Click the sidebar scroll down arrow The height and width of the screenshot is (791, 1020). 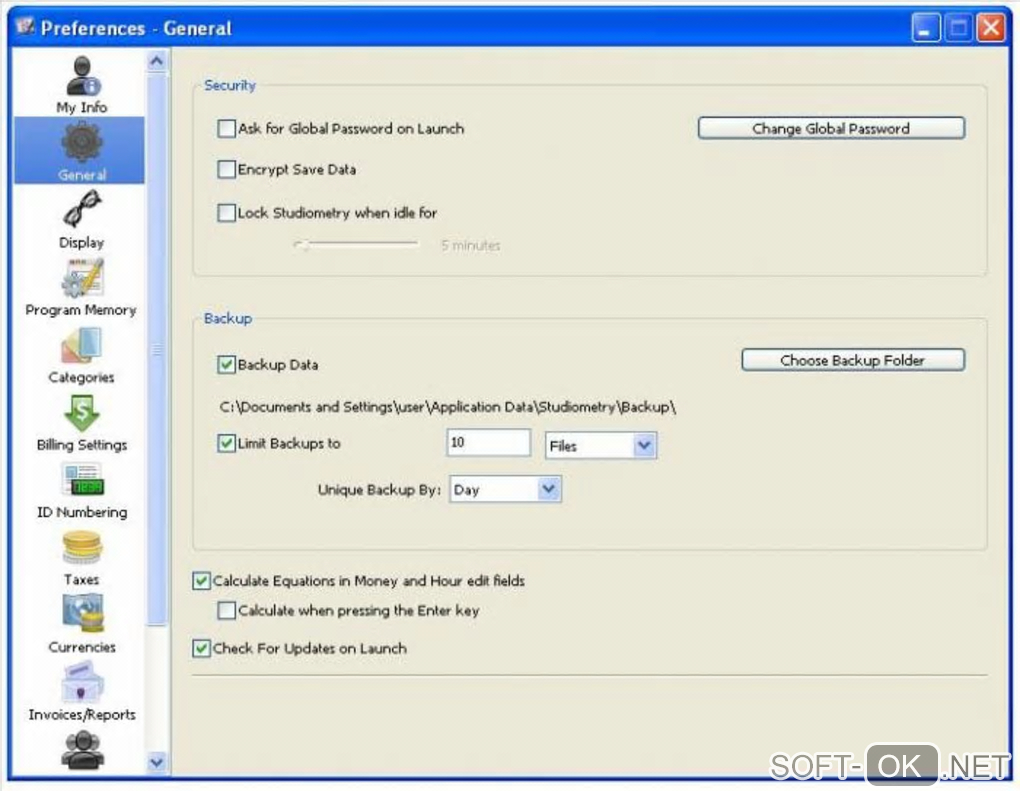tap(157, 762)
